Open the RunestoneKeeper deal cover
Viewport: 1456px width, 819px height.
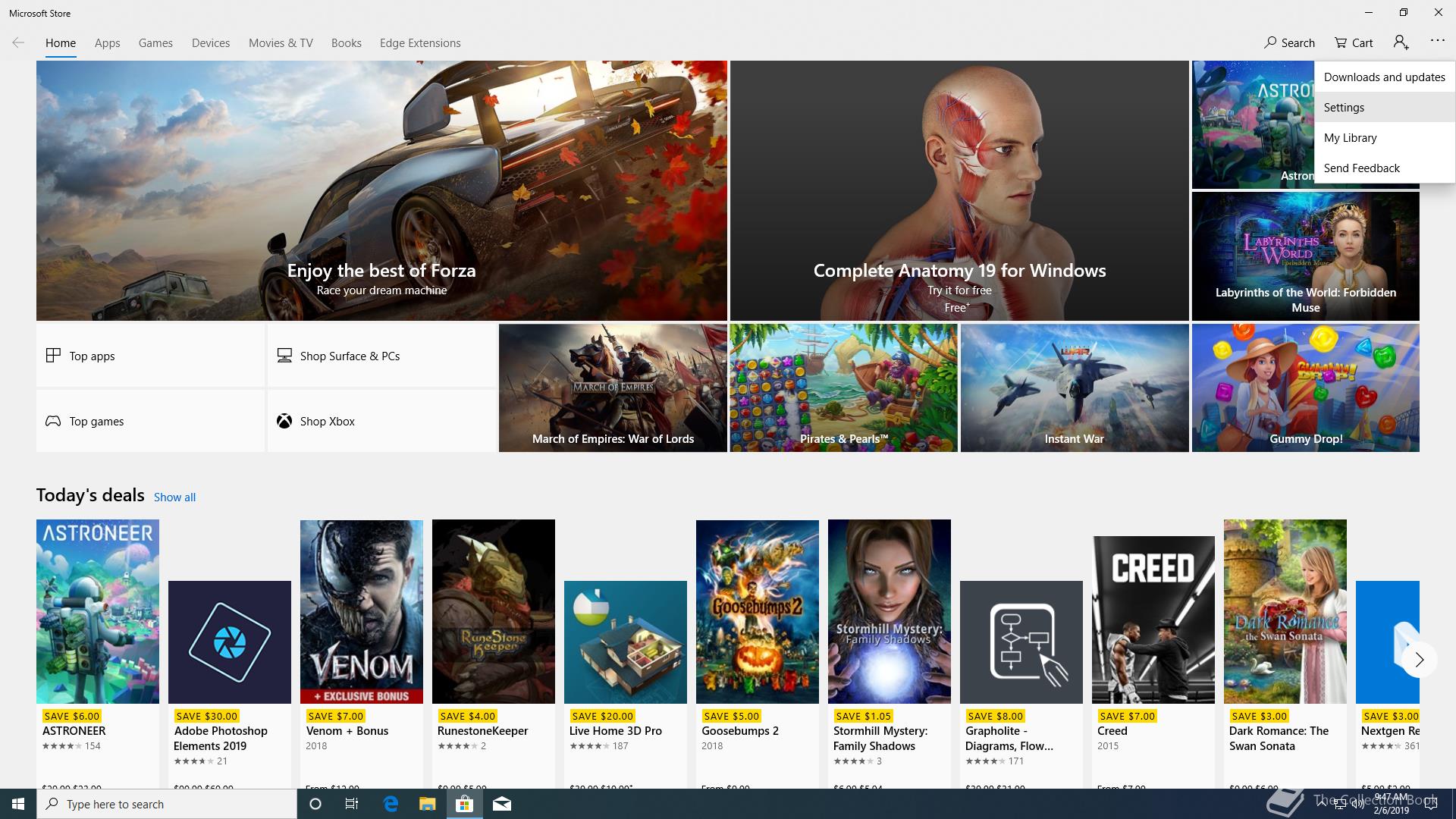[494, 611]
